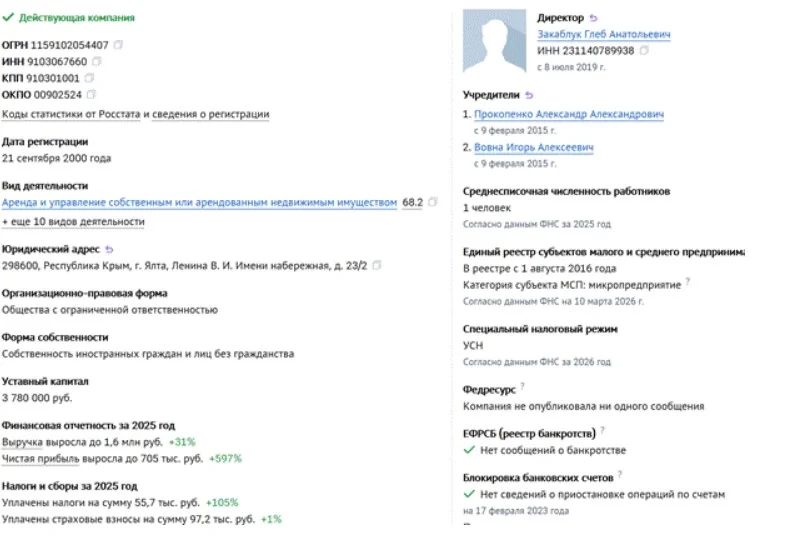Open director Закаблук Глеб Анатольевич's profile link
The width and height of the screenshot is (797, 539).
point(604,34)
